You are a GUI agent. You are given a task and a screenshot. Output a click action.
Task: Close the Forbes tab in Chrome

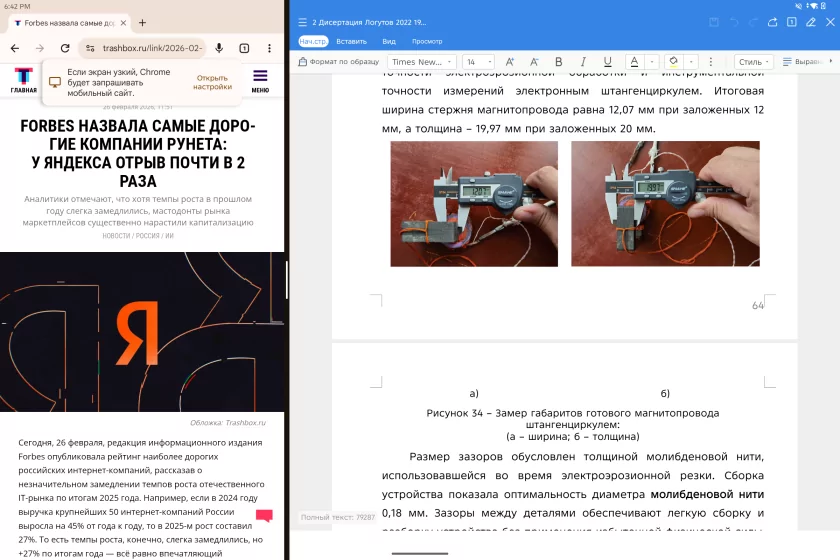[x=123, y=23]
